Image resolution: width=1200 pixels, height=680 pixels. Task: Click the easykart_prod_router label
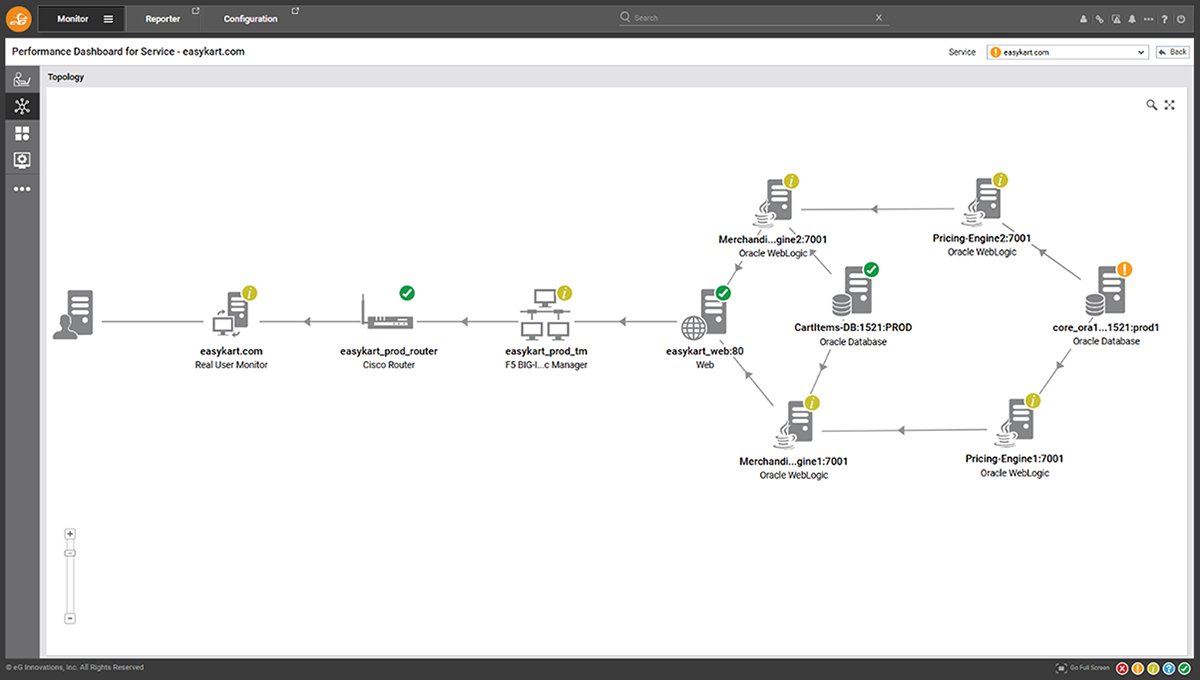(388, 352)
